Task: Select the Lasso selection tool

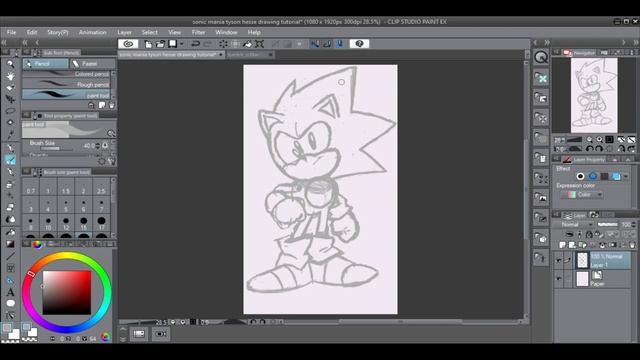Action: pyautogui.click(x=11, y=111)
